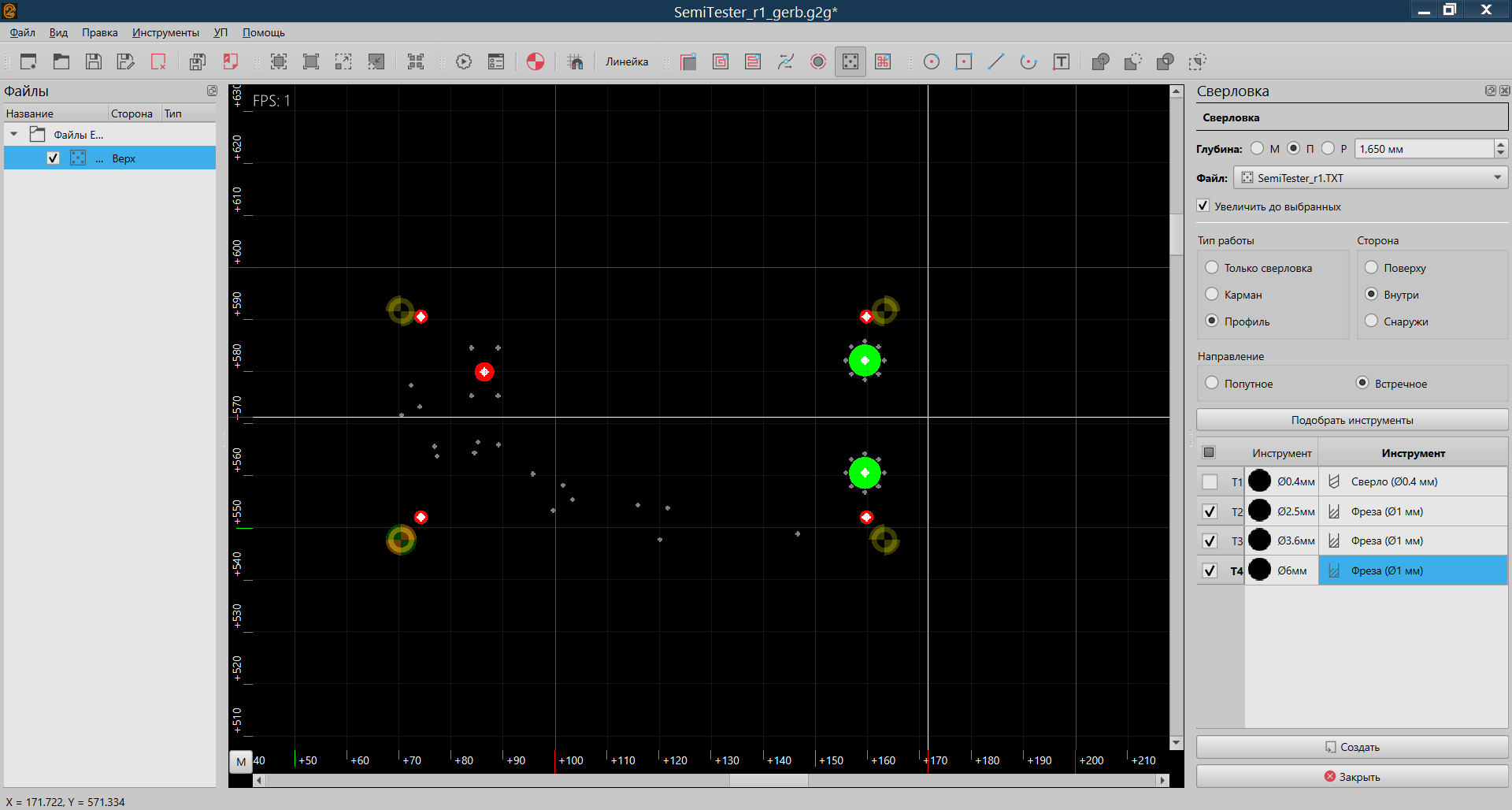The image size is (1512, 810).
Task: Increase depth value with stepper up arrow
Action: click(x=1500, y=144)
